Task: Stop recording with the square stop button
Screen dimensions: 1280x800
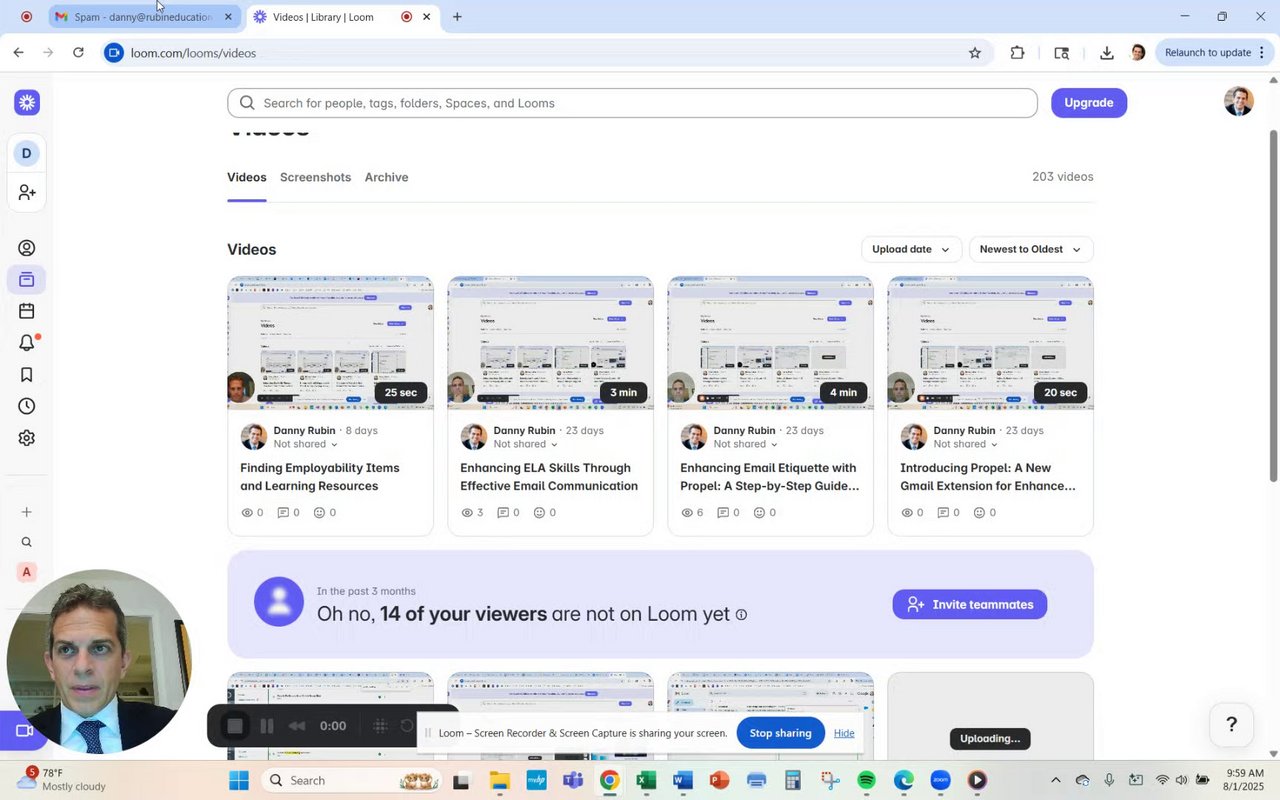Action: 235,726
